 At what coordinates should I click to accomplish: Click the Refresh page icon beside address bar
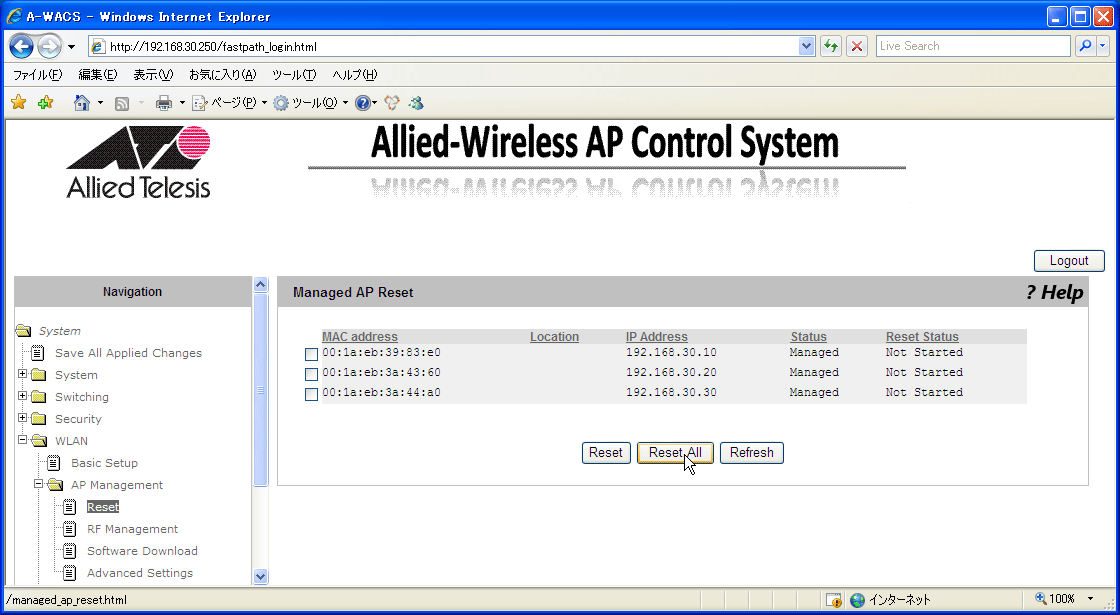[830, 46]
